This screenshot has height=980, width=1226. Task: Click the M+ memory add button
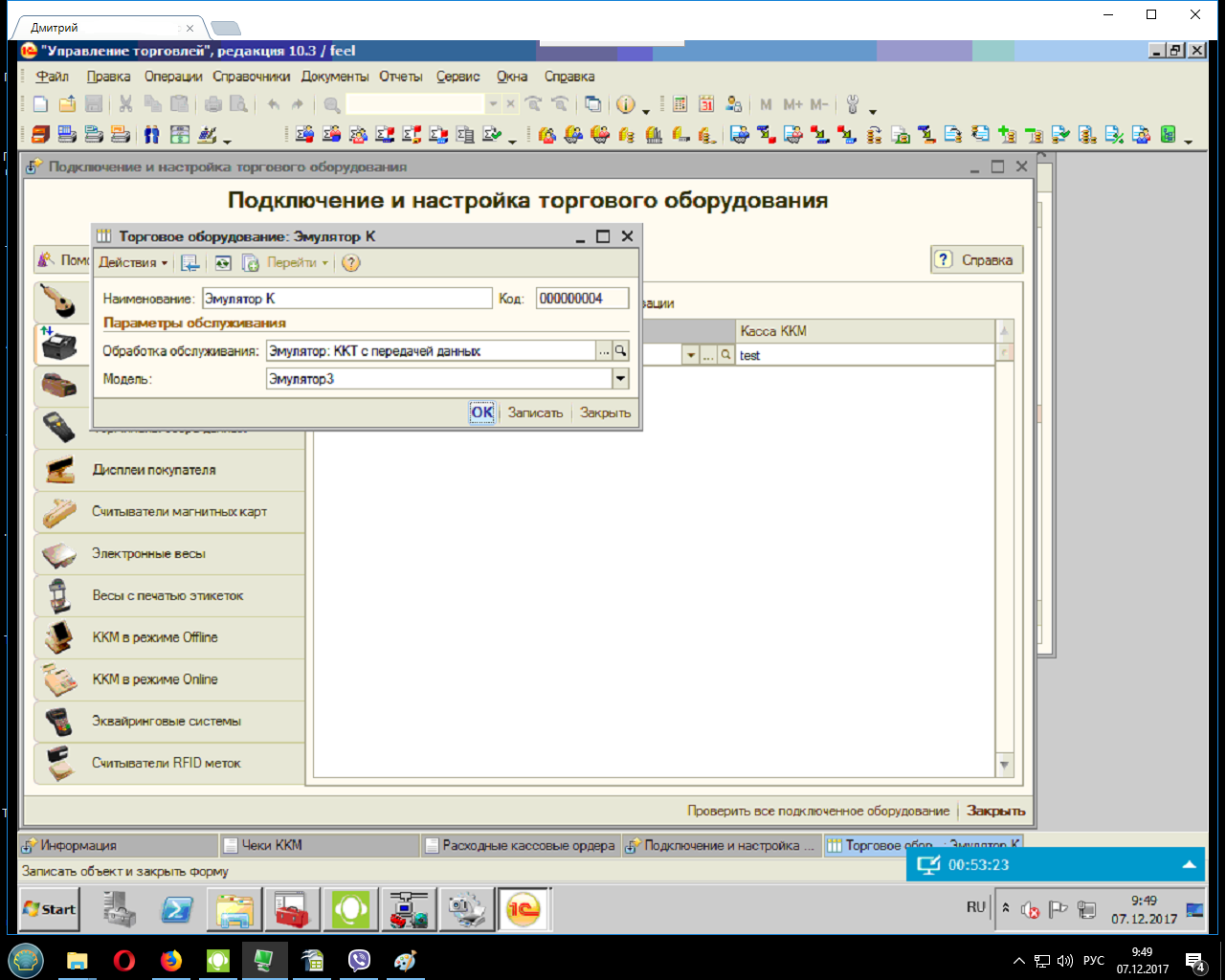[x=792, y=104]
